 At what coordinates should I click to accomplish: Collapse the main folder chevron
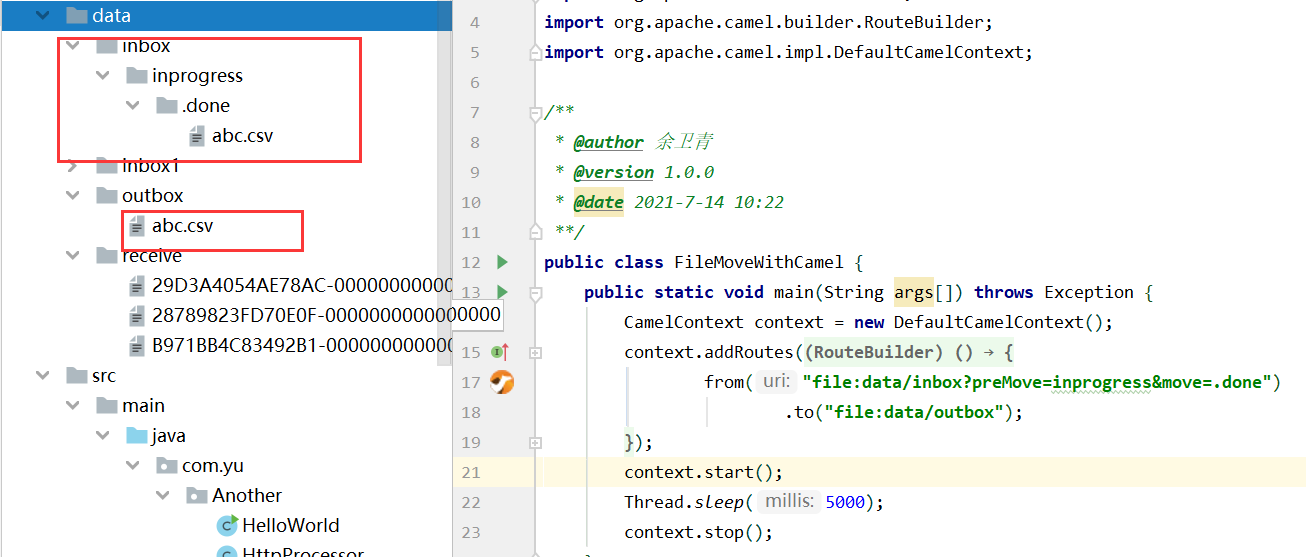pos(72,406)
